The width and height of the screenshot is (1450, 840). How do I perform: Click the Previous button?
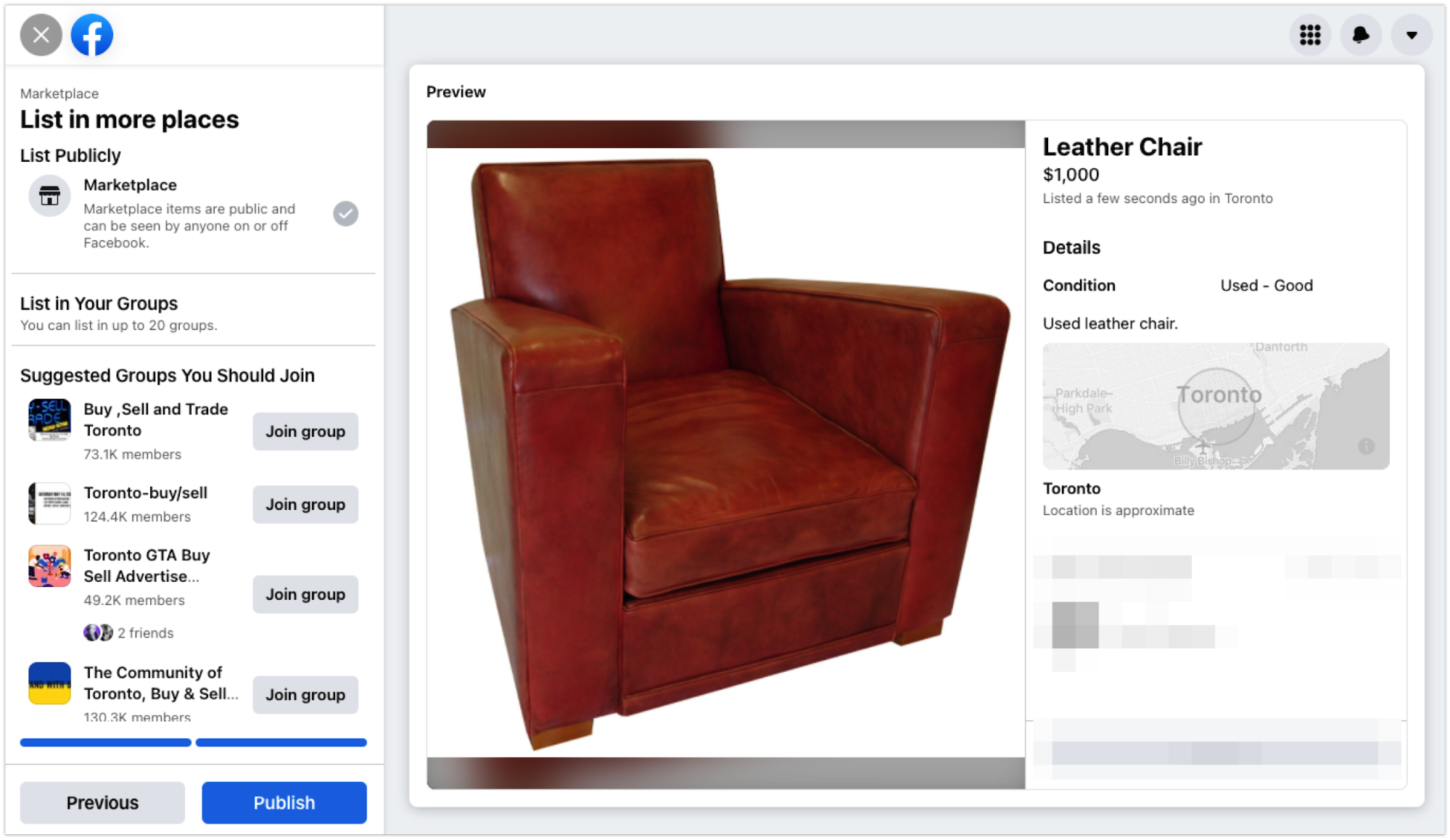tap(103, 802)
